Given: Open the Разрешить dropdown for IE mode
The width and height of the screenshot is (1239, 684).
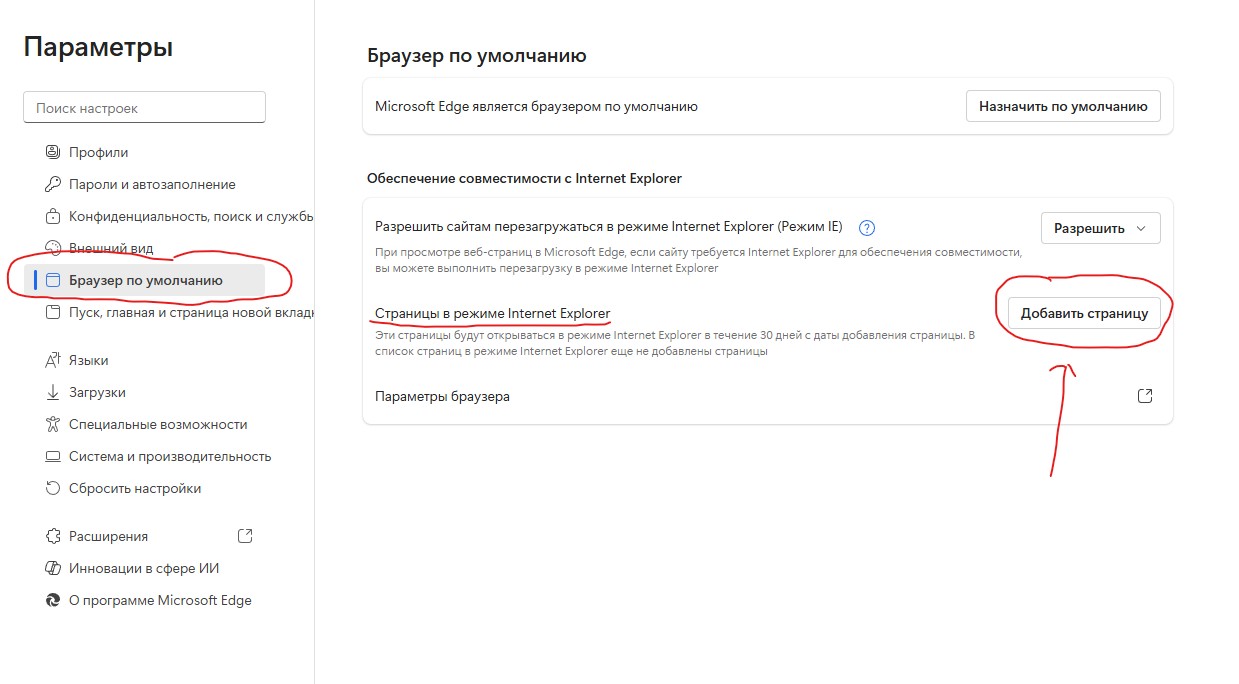Looking at the screenshot, I should click(1100, 228).
